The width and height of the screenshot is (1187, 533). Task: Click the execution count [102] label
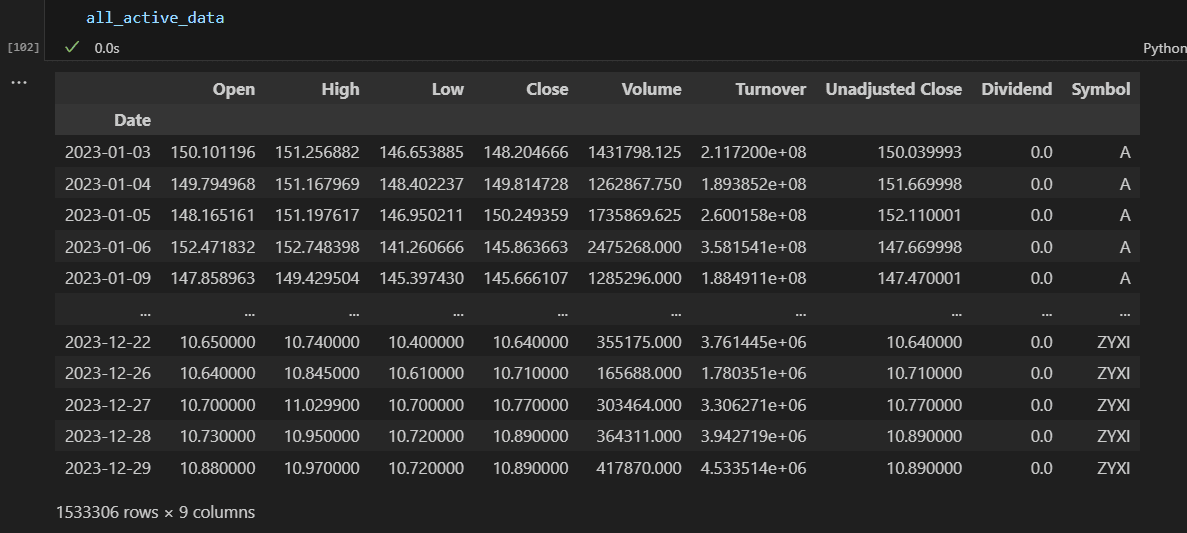23,48
